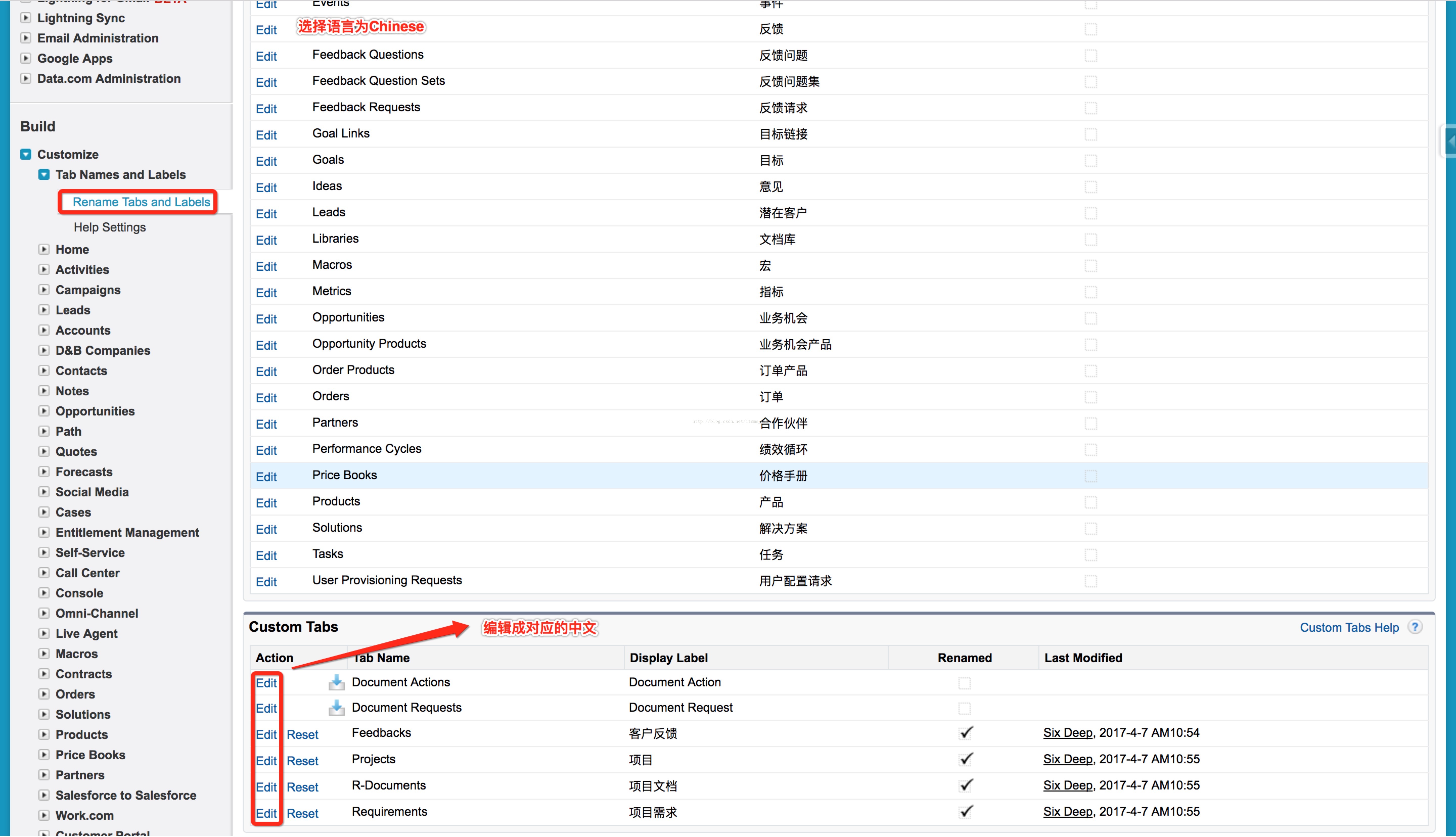
Task: Expand the Entitlement Management node
Action: [44, 532]
